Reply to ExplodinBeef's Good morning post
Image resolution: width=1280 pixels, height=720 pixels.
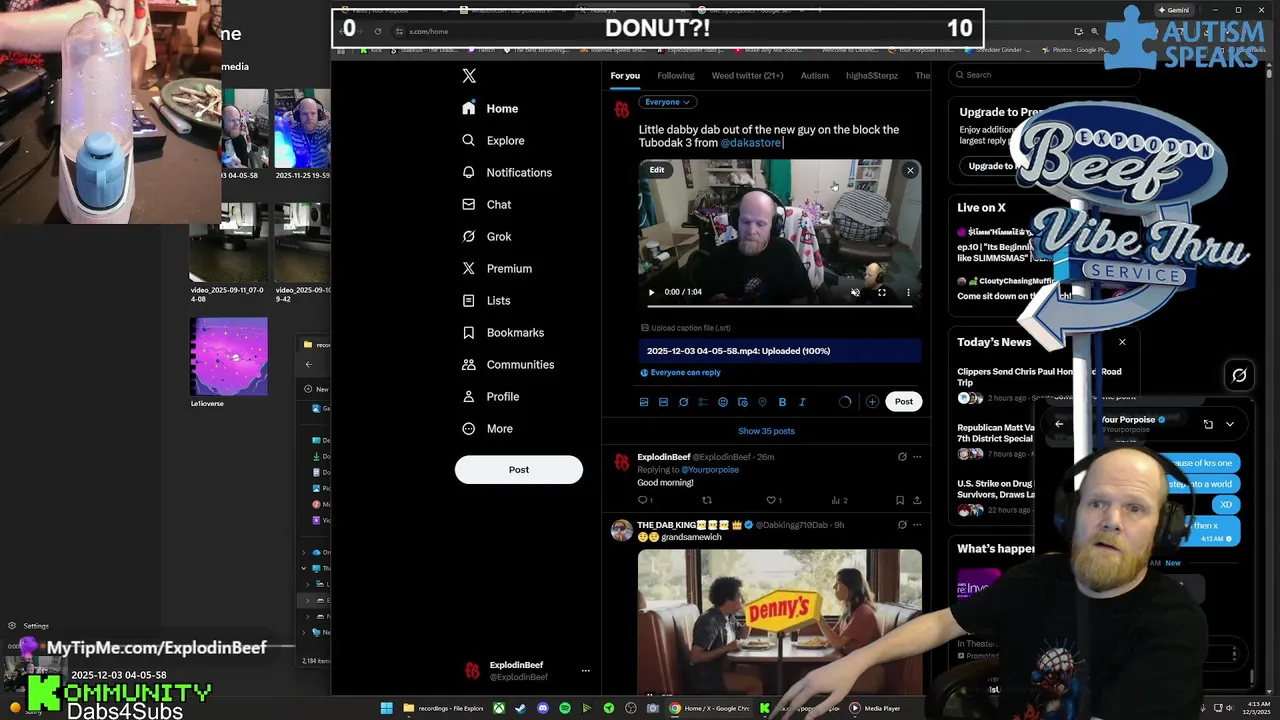click(644, 500)
